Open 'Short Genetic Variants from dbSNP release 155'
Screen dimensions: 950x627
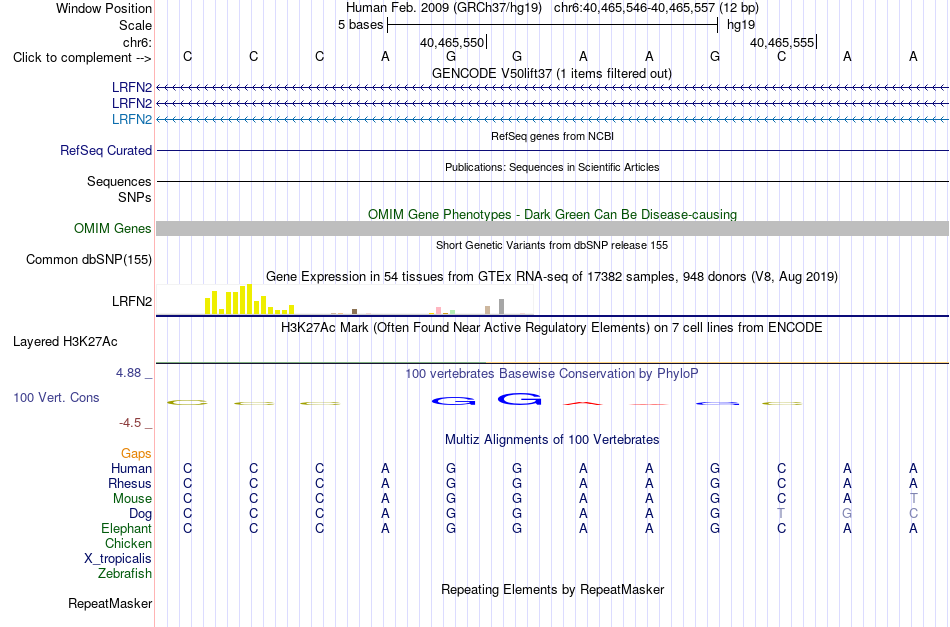[552, 245]
